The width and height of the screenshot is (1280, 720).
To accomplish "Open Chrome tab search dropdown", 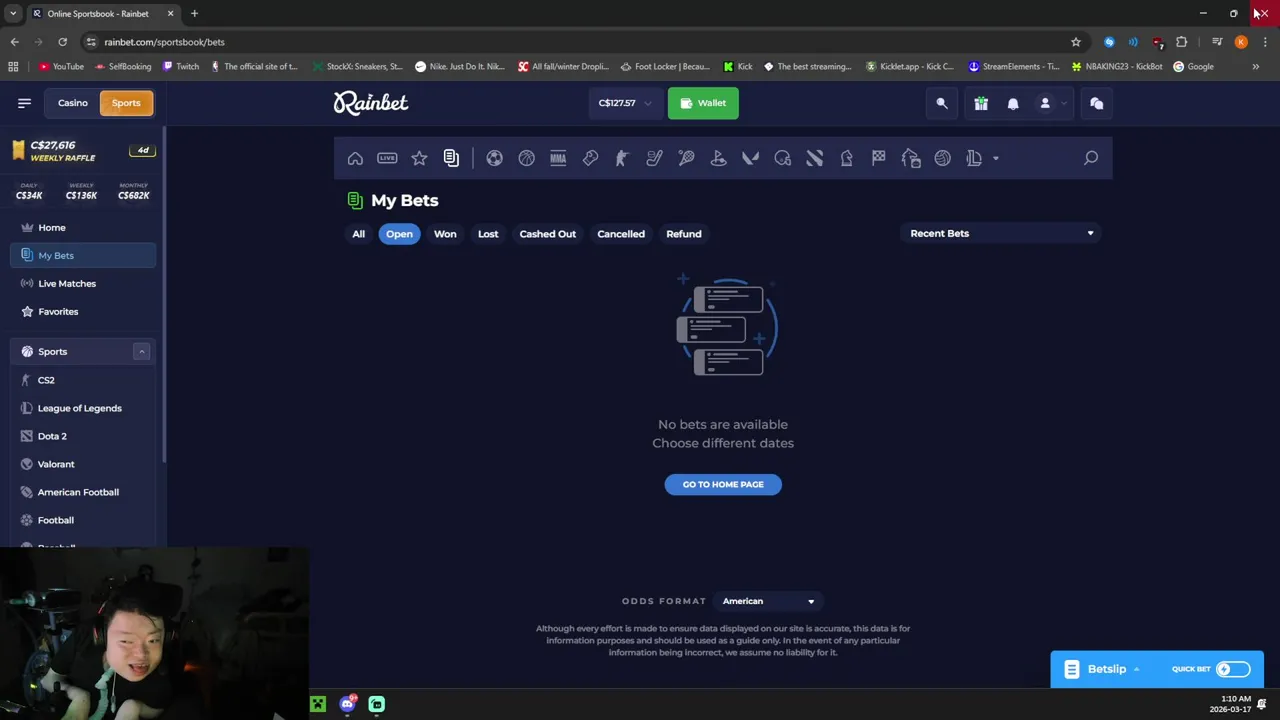I will click(13, 14).
